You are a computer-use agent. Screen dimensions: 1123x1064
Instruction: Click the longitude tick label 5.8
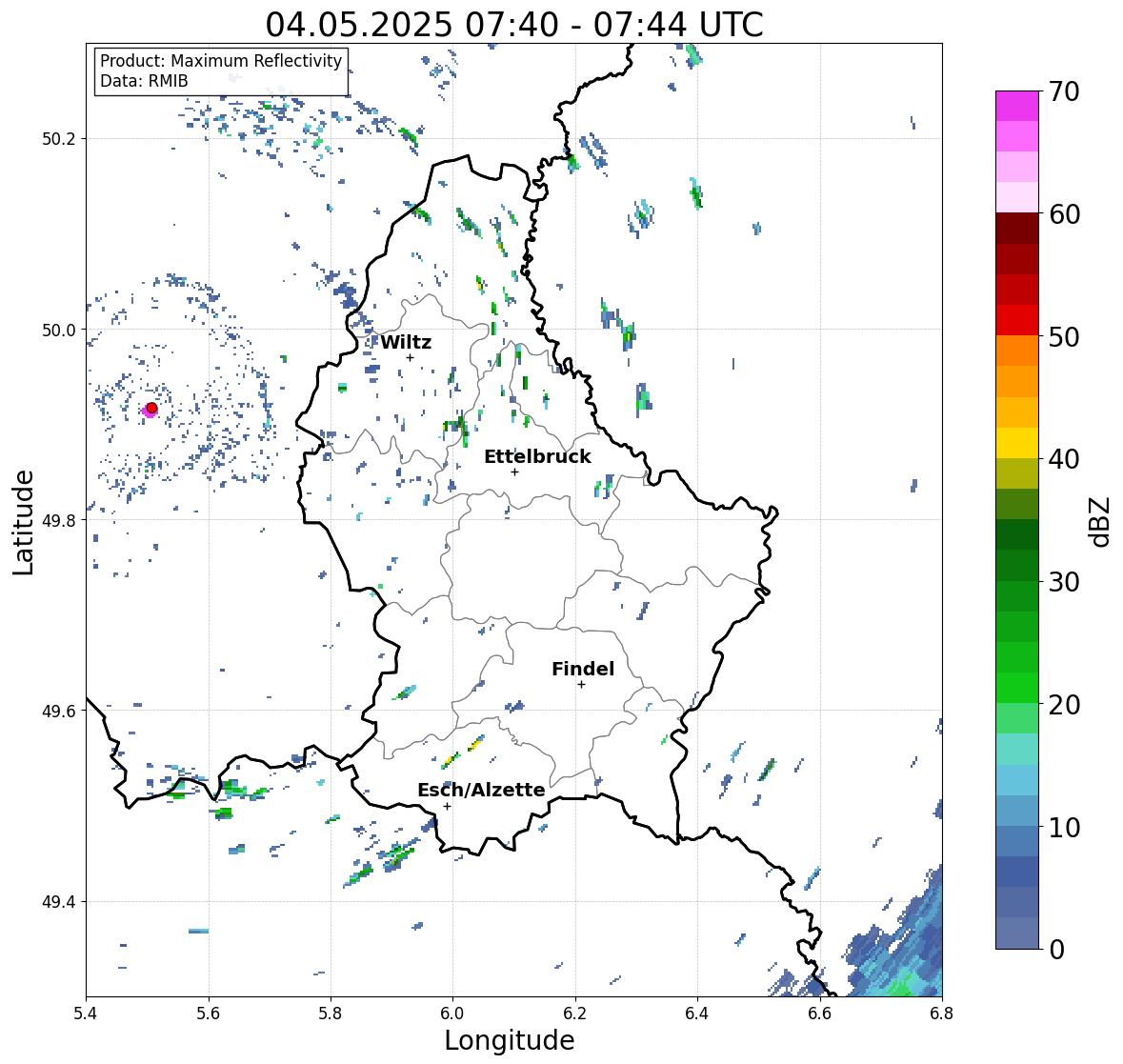pos(331,1013)
